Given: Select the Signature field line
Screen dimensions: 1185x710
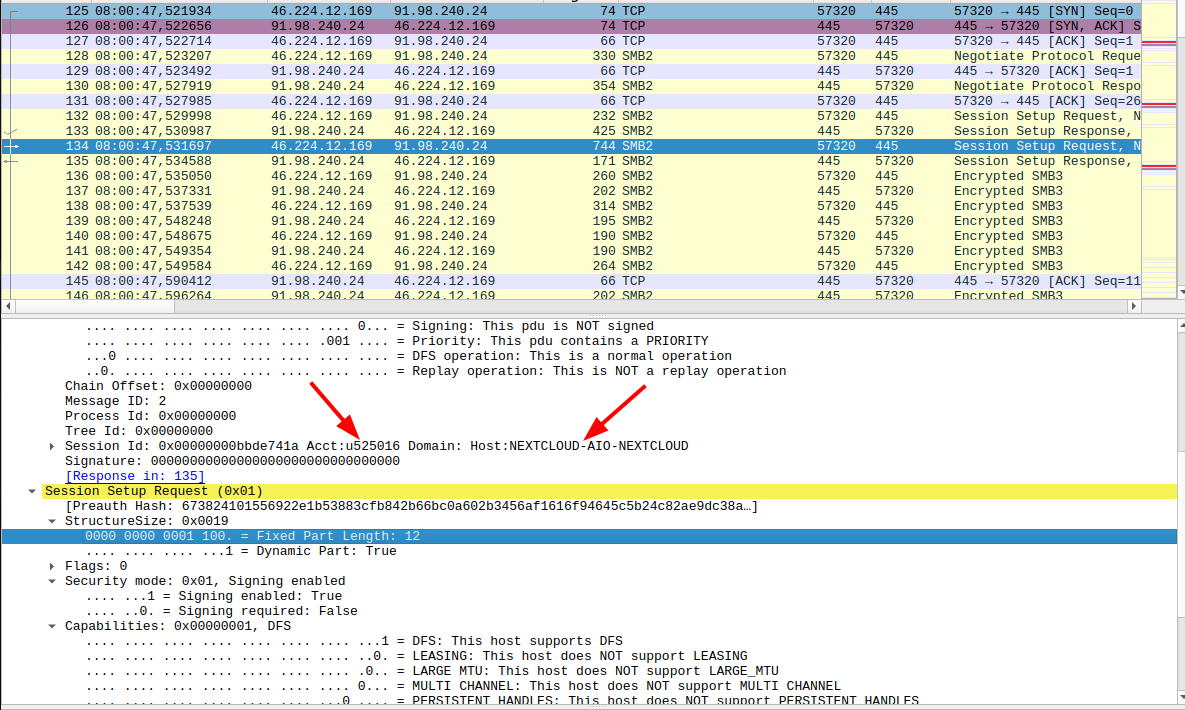Looking at the screenshot, I should coord(232,461).
